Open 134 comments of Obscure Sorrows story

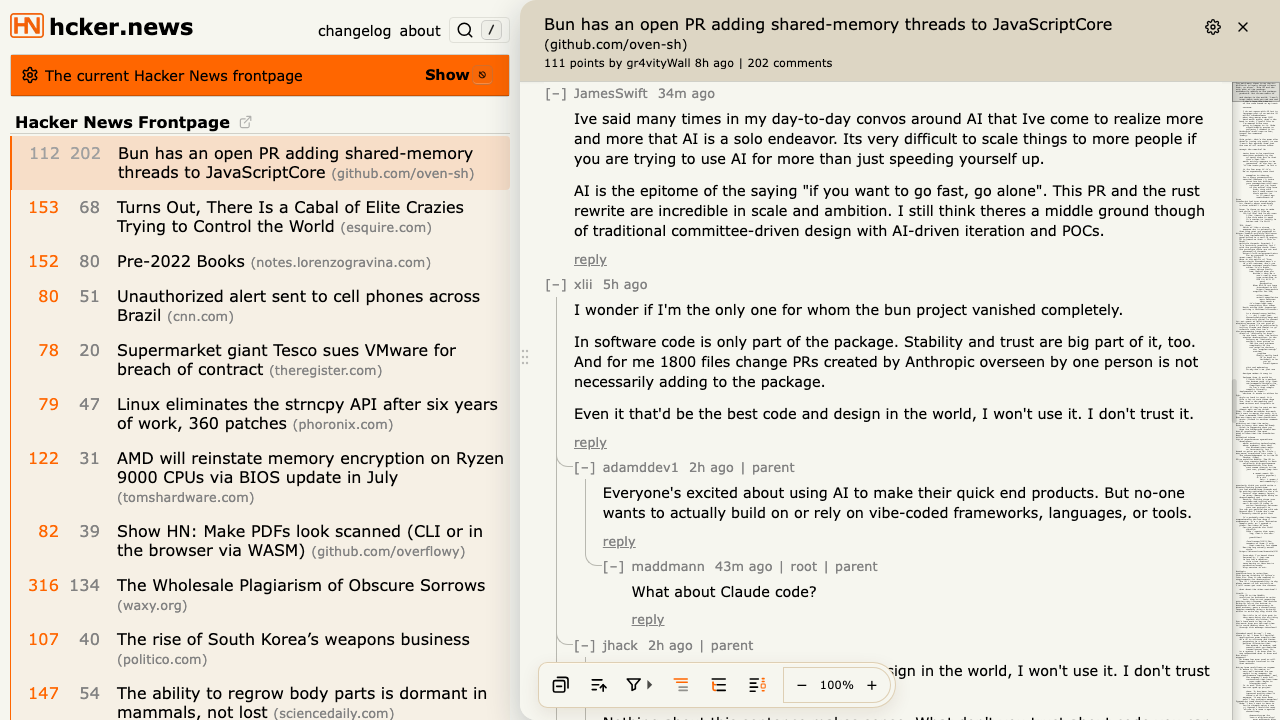(x=85, y=586)
